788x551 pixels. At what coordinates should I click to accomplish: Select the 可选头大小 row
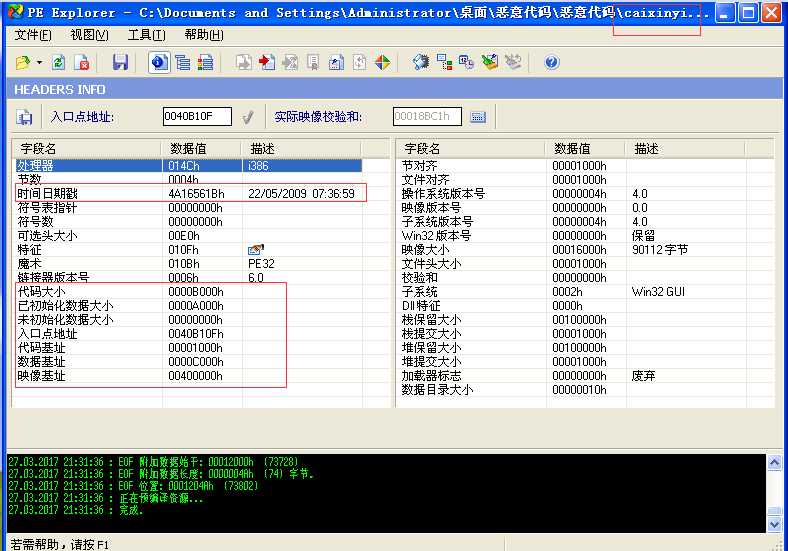click(189, 236)
